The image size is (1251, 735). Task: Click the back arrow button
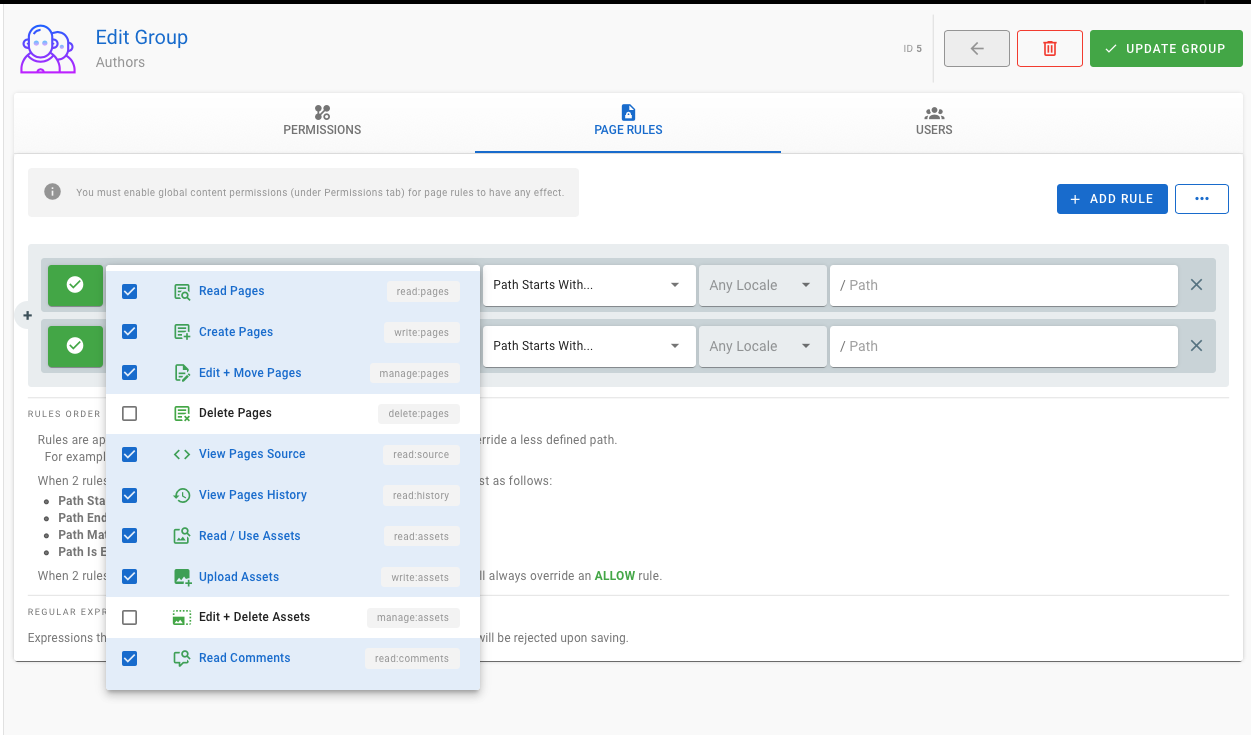pyautogui.click(x=977, y=48)
